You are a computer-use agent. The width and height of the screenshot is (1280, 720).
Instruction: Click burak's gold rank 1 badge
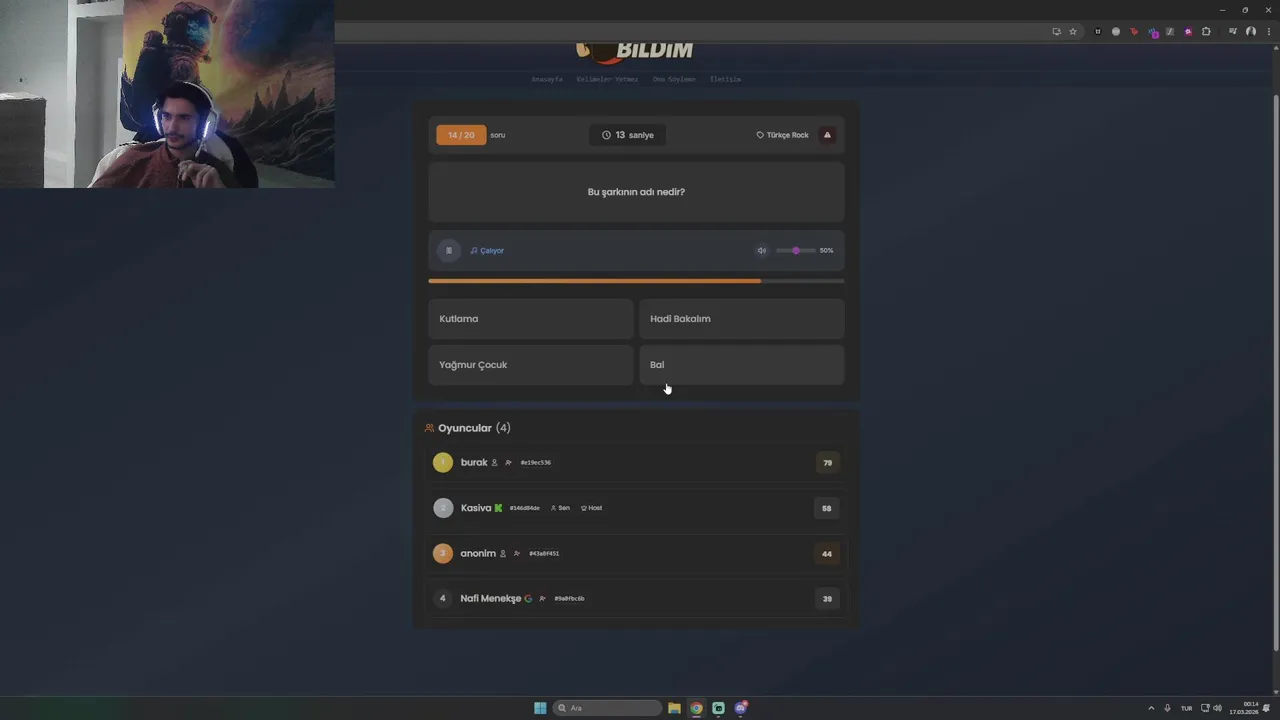tap(443, 462)
